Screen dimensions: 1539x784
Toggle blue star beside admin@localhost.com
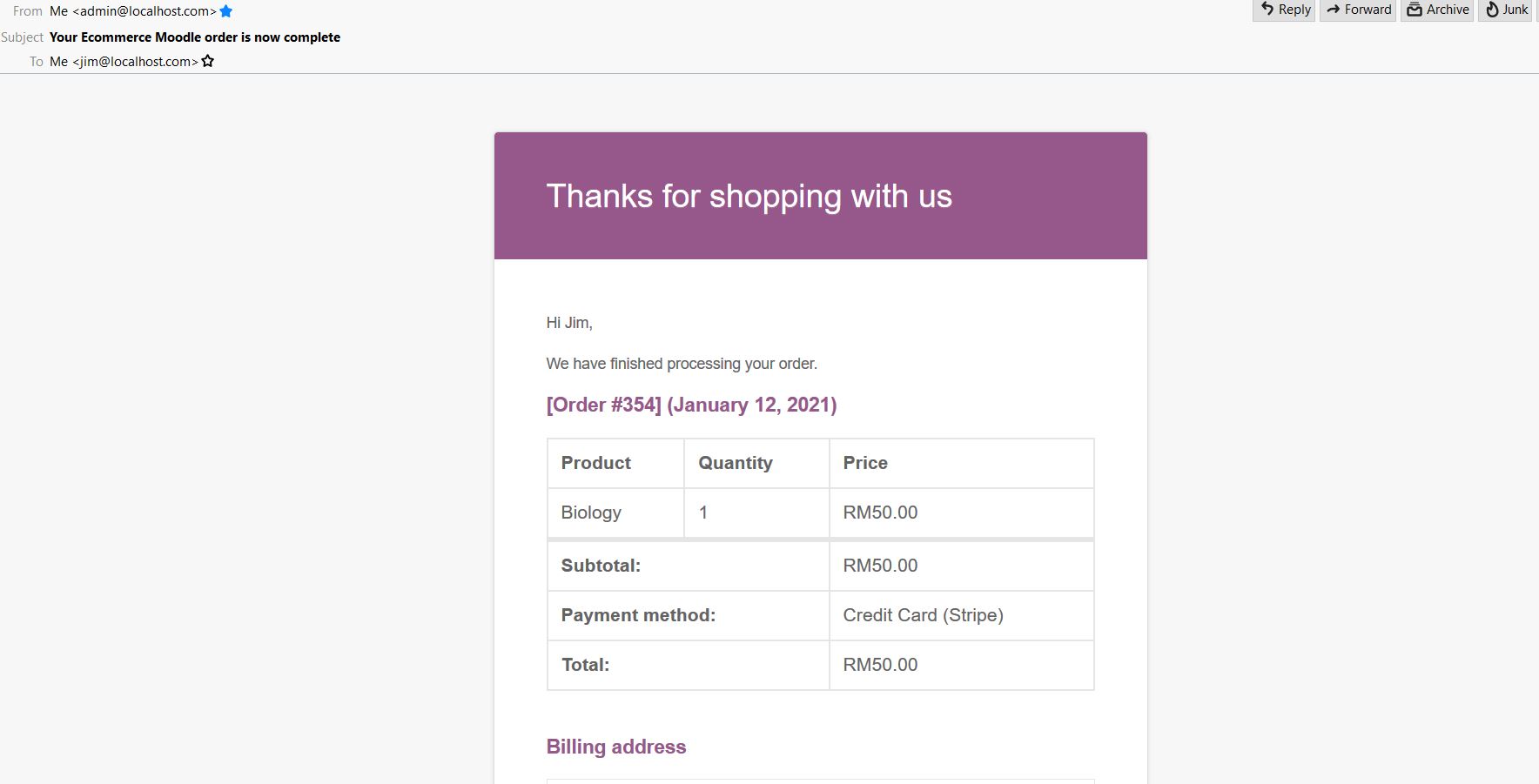226,11
